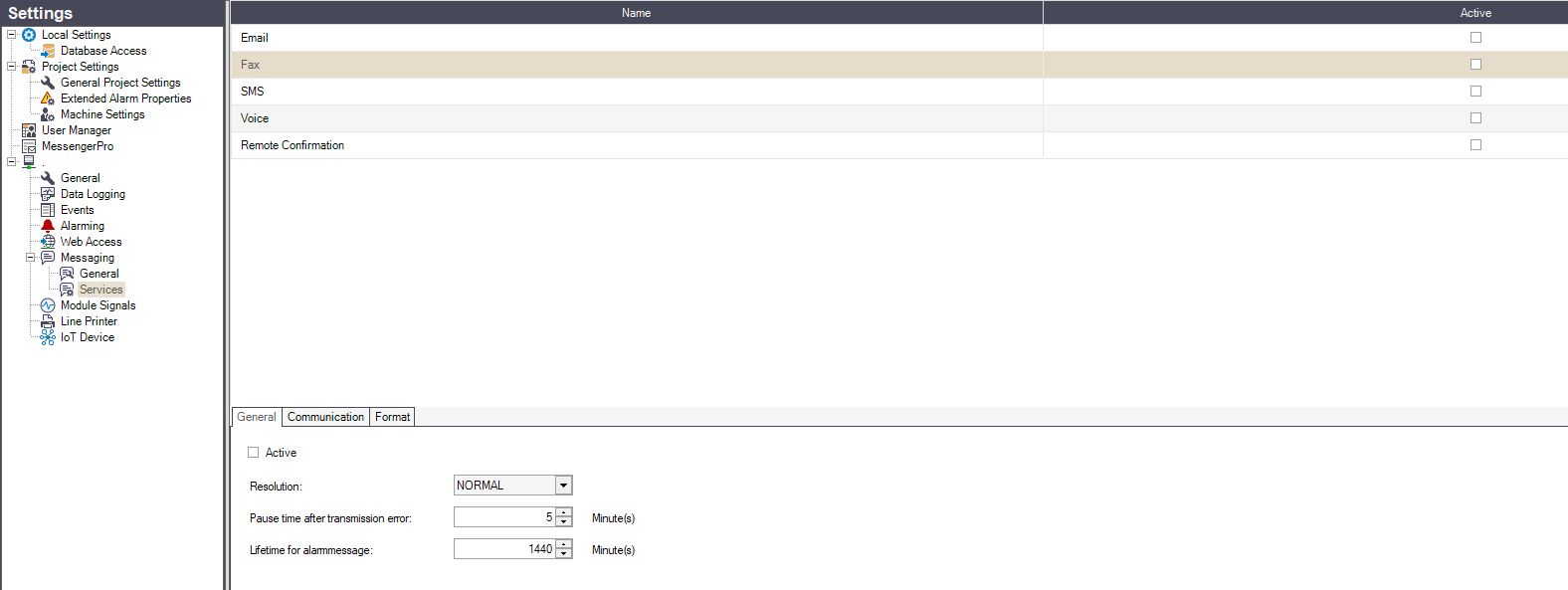This screenshot has height=590, width=1568.
Task: Sort services by Name column header
Action: (637, 13)
